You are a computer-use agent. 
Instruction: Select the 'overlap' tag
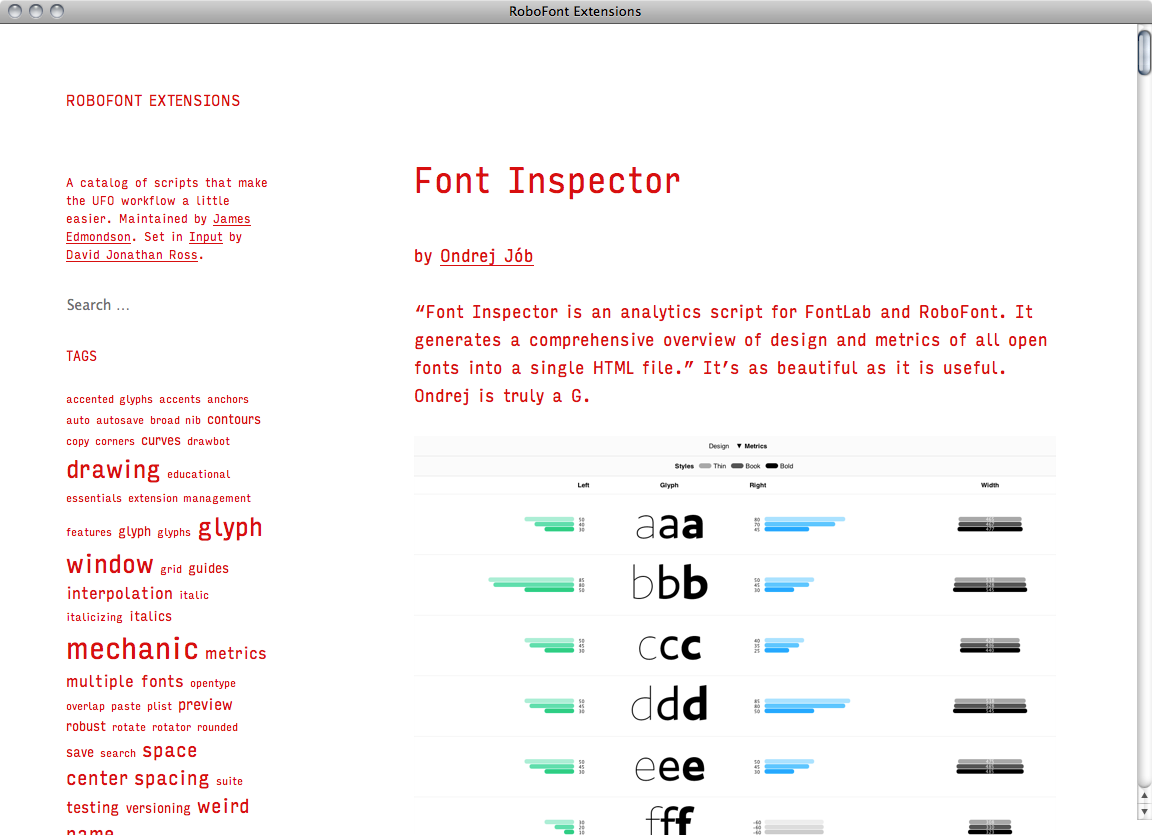(85, 706)
